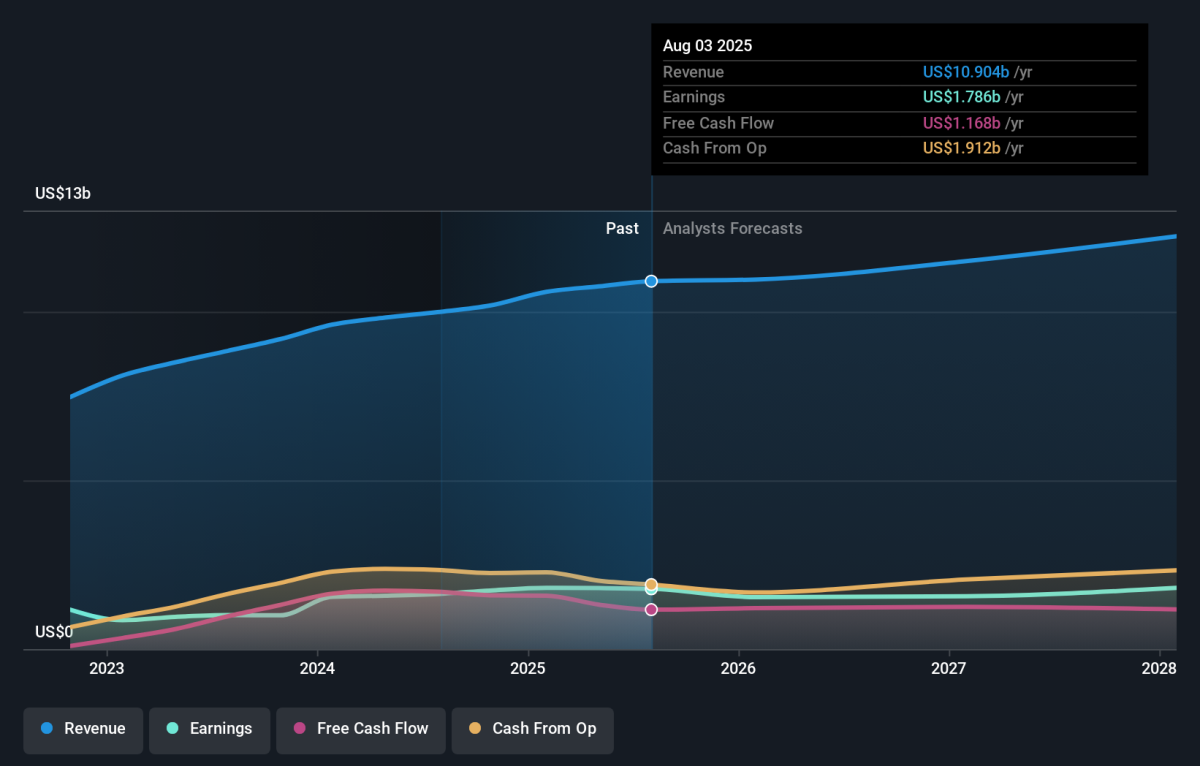Select the Revenue data point marker on the chart
Viewport: 1200px width, 766px height.
[x=651, y=281]
